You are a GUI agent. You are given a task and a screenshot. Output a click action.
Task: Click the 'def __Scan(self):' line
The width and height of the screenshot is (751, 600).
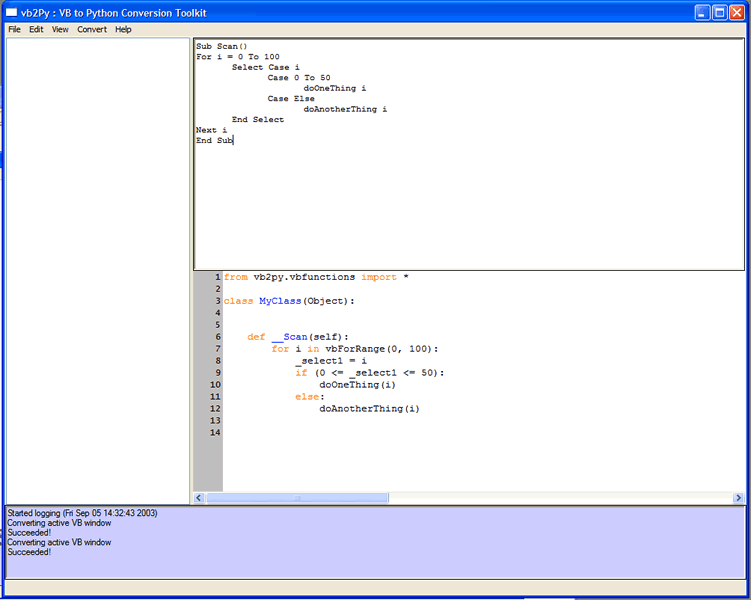pyautogui.click(x=298, y=337)
